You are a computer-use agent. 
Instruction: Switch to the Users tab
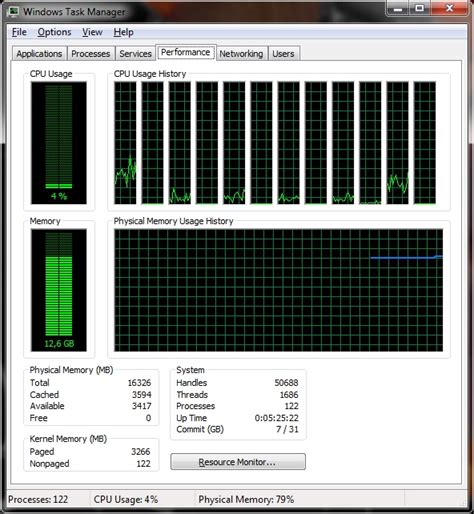pyautogui.click(x=283, y=54)
